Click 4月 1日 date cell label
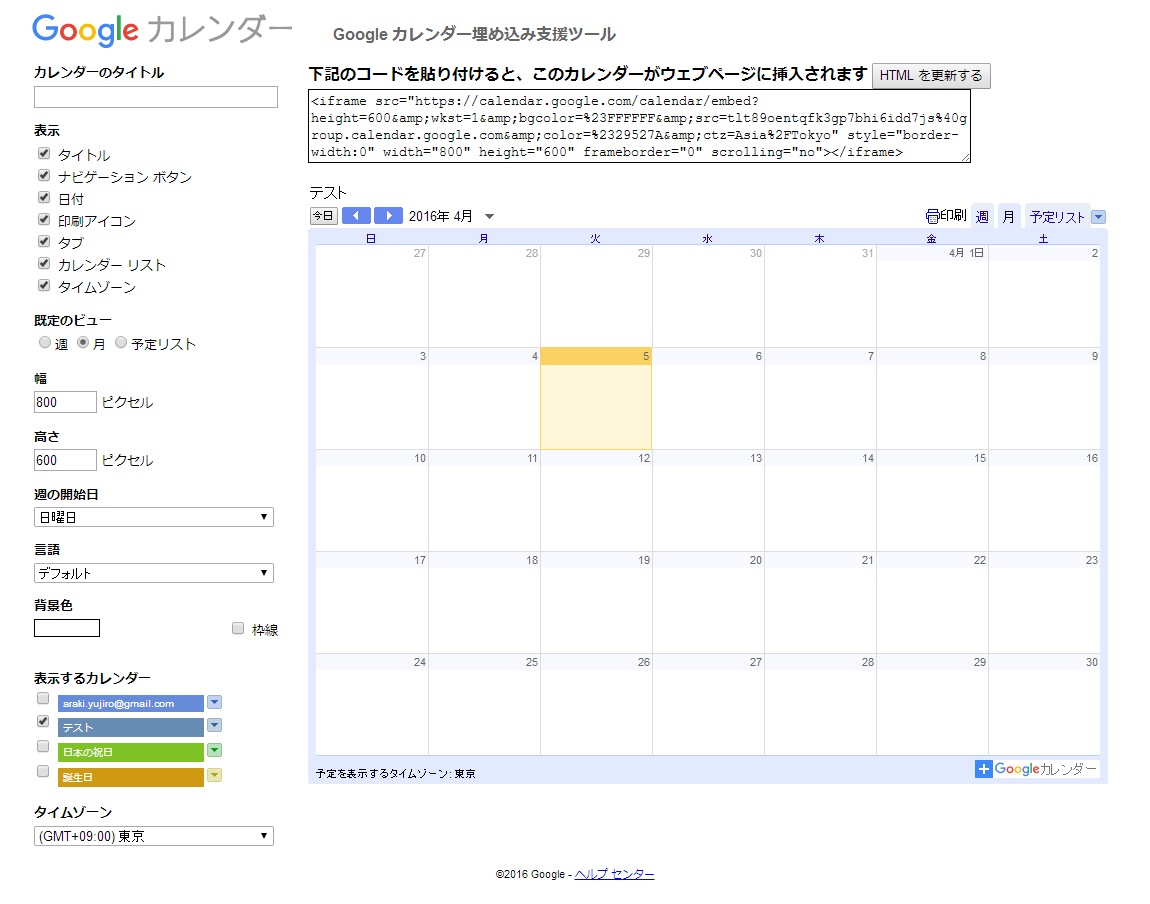This screenshot has height=904, width=1150. click(x=967, y=253)
